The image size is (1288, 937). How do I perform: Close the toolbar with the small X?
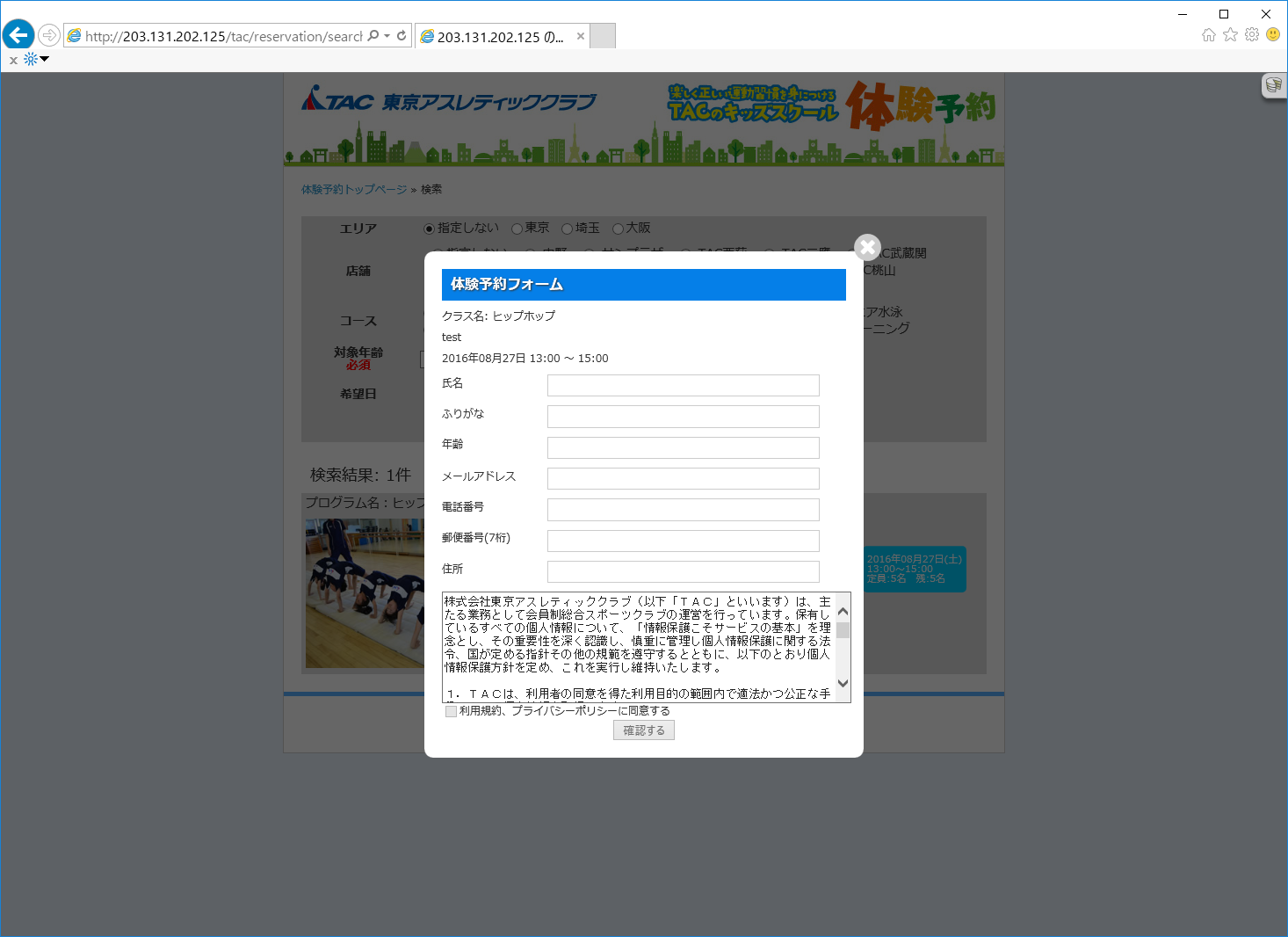[13, 61]
